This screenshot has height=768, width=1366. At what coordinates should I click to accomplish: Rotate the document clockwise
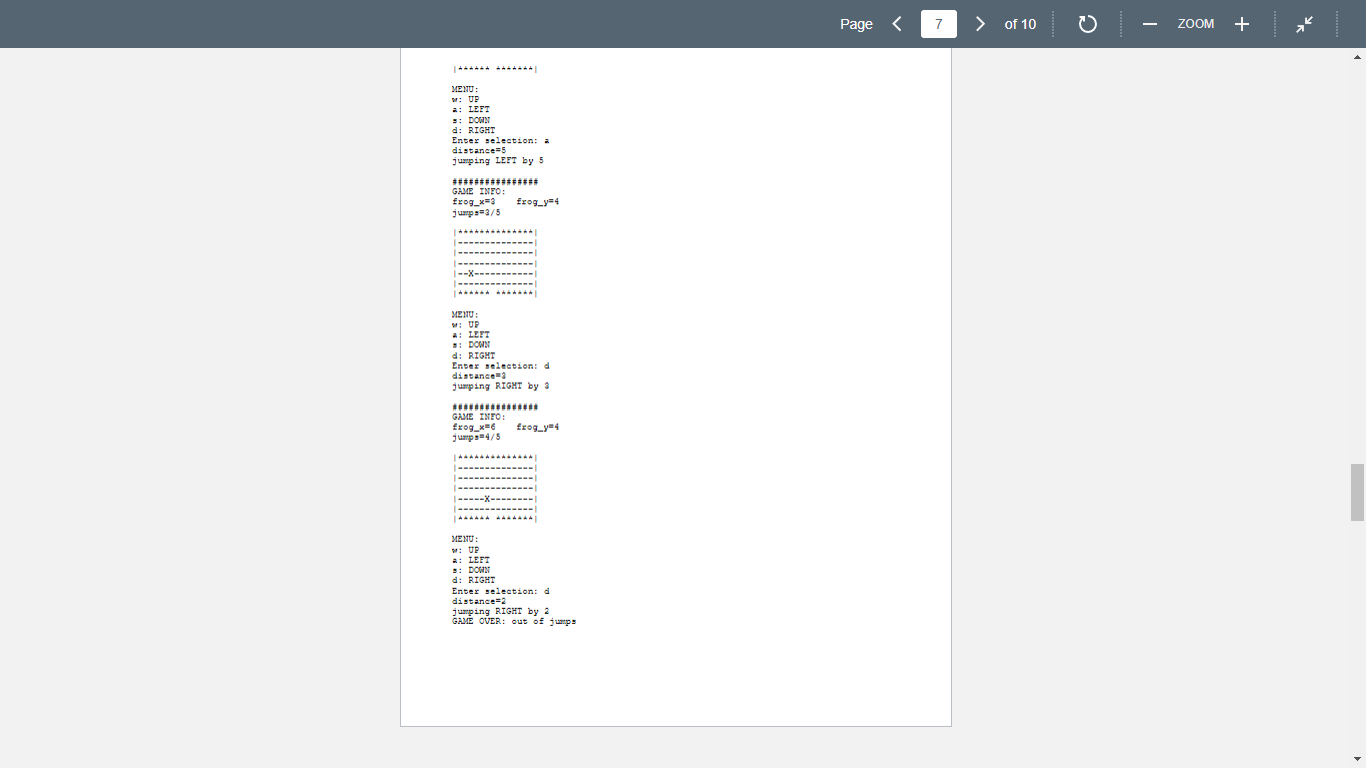point(1088,24)
